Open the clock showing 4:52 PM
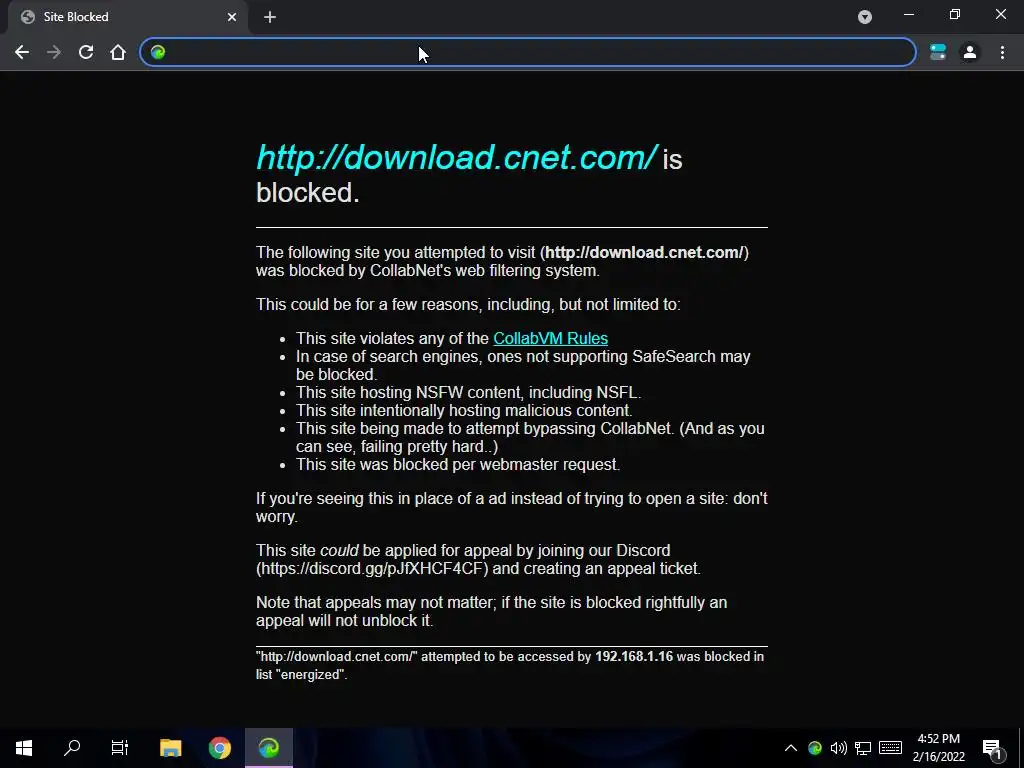This screenshot has width=1024, height=768. pos(938,748)
